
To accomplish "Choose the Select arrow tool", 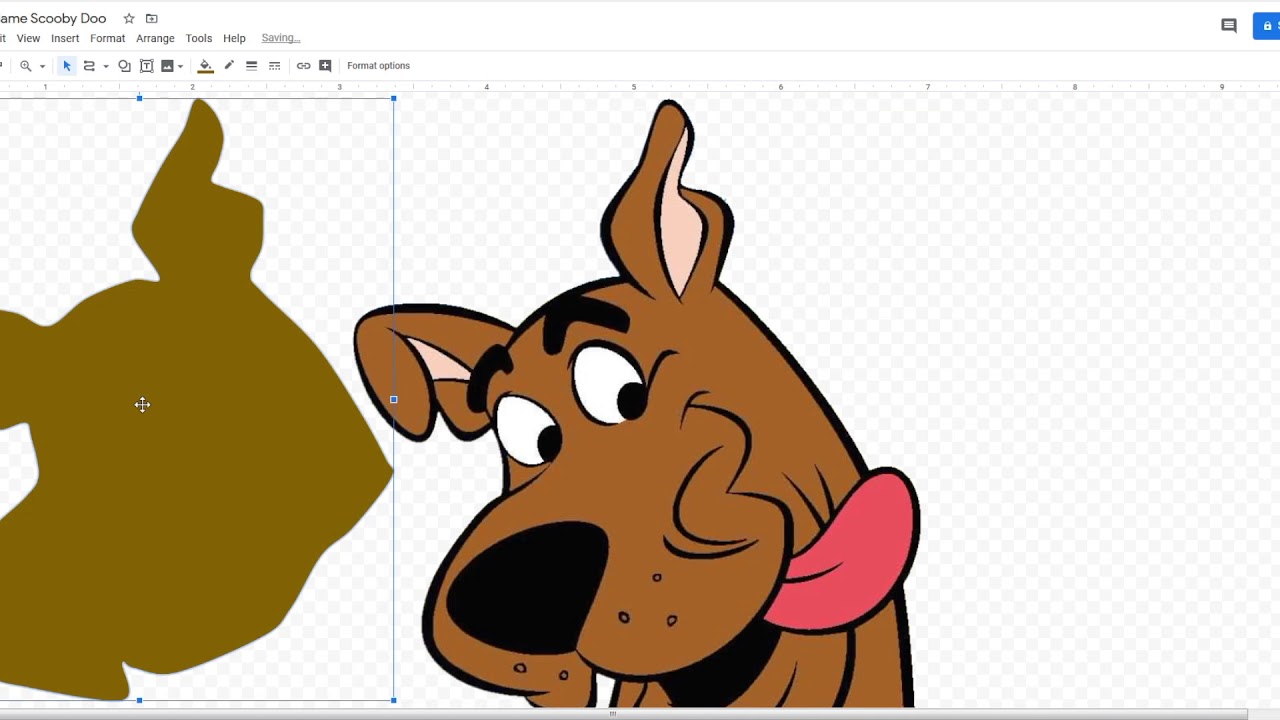I will pyautogui.click(x=67, y=66).
